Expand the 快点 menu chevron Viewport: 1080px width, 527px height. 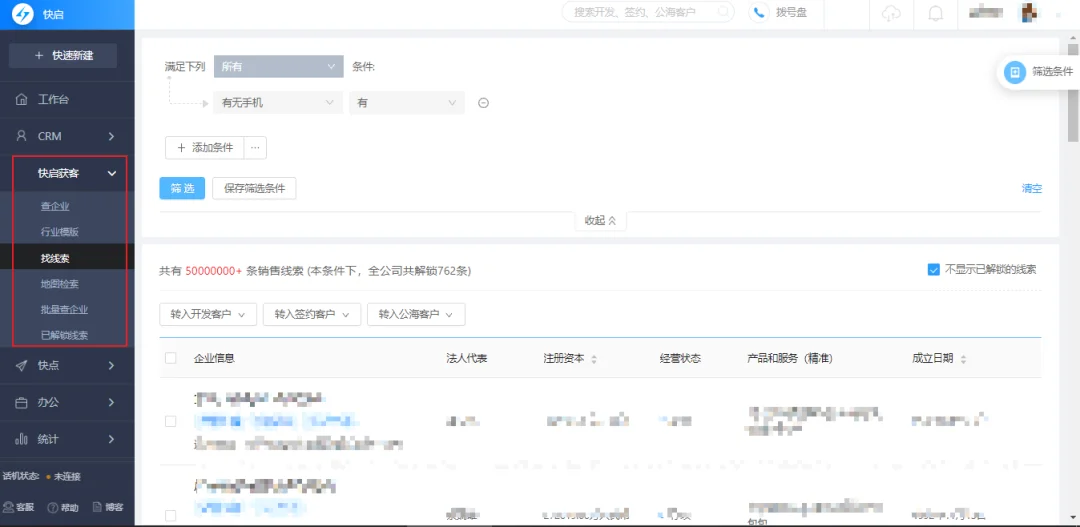click(x=112, y=366)
